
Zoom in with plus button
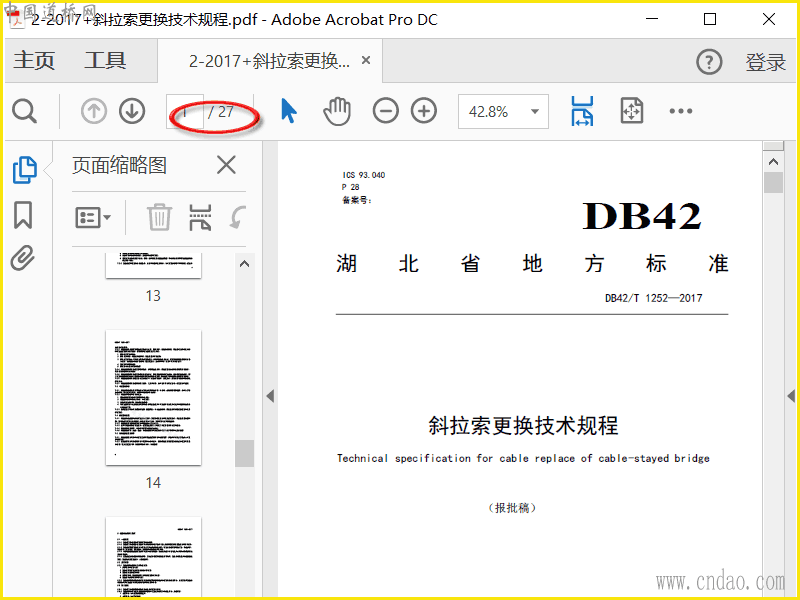(x=424, y=111)
